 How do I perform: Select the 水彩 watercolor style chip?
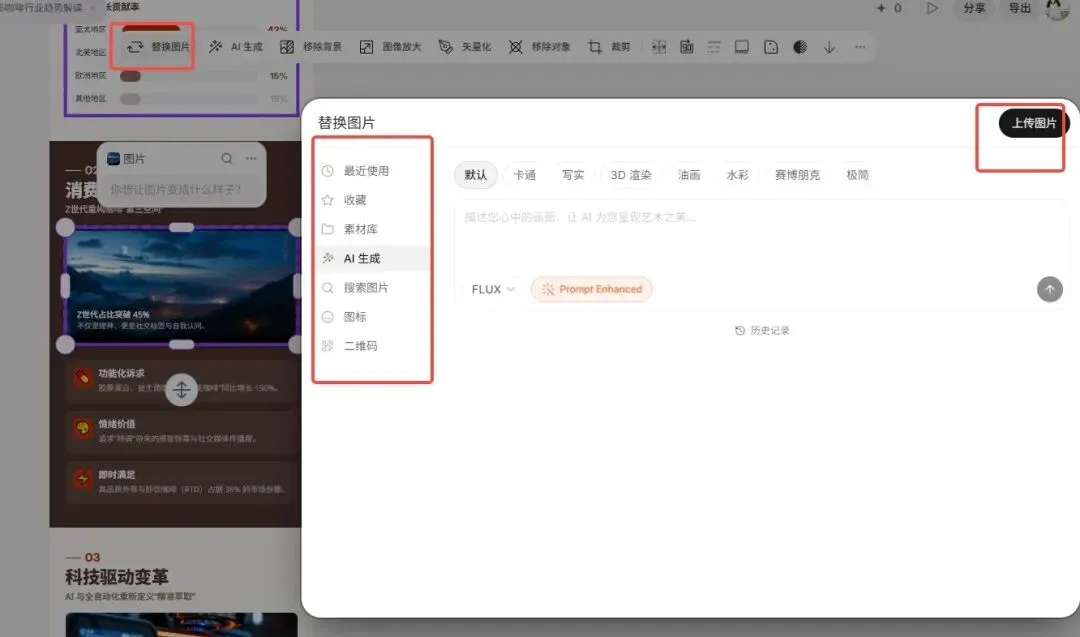coord(737,175)
